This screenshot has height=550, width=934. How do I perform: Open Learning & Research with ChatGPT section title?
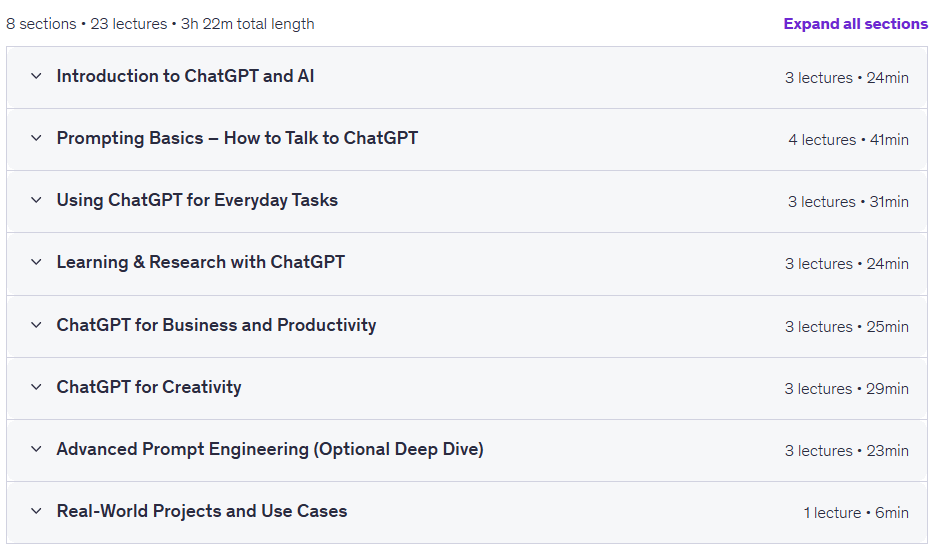tap(201, 262)
